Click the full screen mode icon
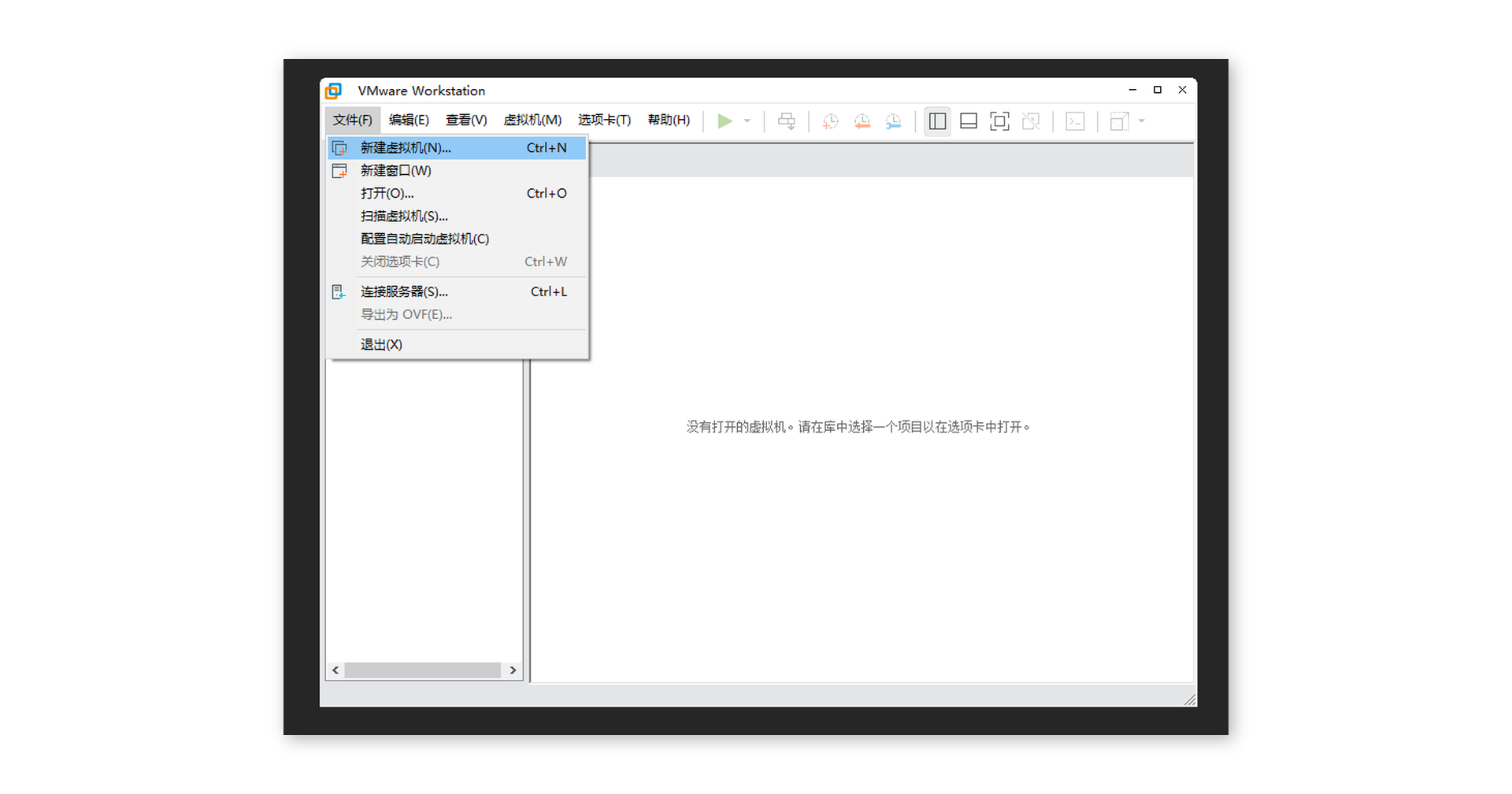1512x794 pixels. (999, 121)
